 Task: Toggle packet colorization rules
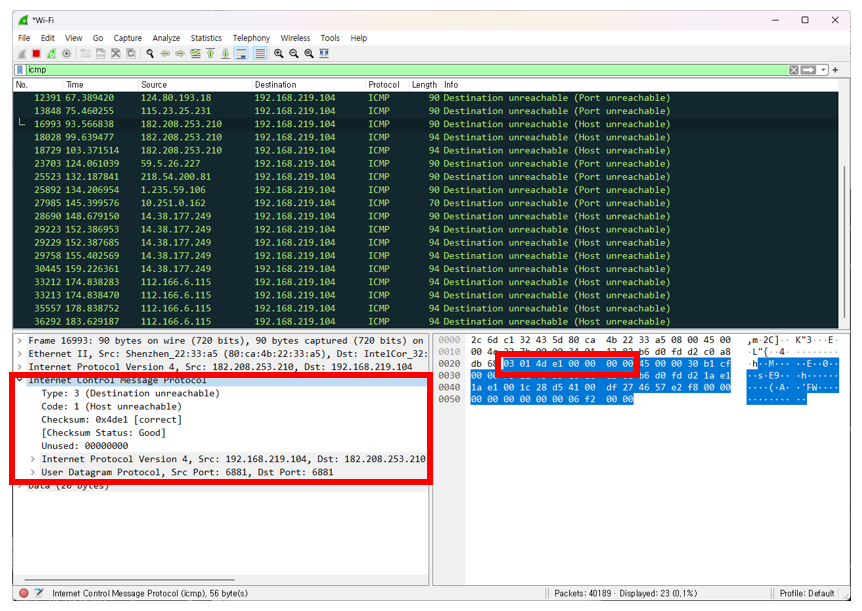(x=260, y=53)
